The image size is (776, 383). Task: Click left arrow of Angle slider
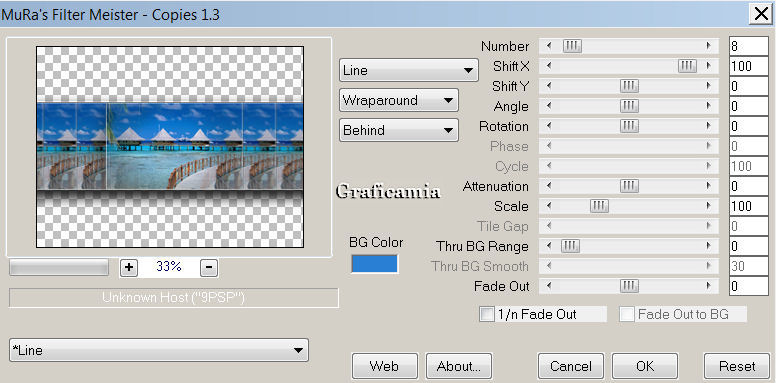[549, 106]
